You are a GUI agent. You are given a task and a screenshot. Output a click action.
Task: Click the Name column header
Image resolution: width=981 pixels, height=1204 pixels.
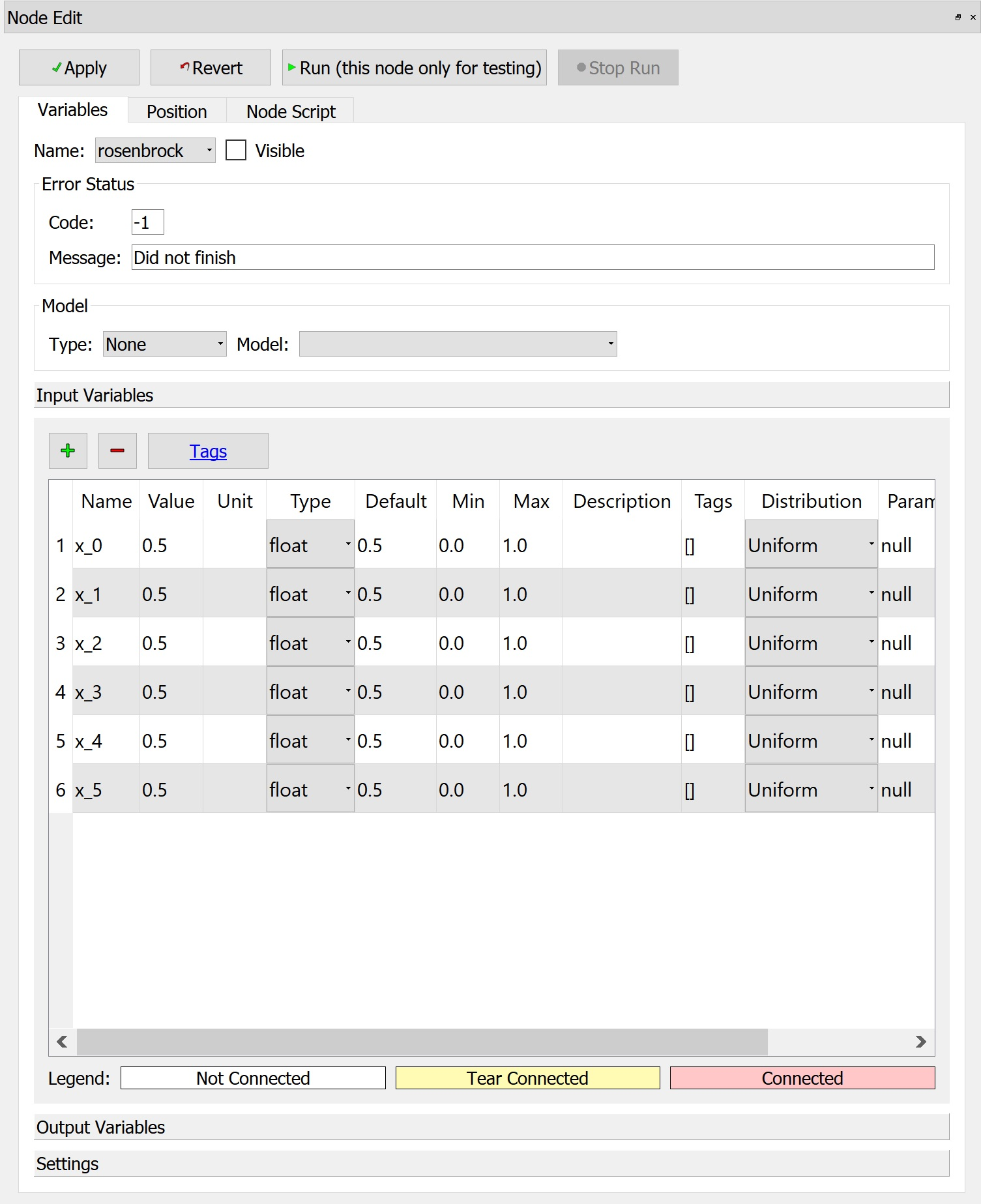[106, 501]
